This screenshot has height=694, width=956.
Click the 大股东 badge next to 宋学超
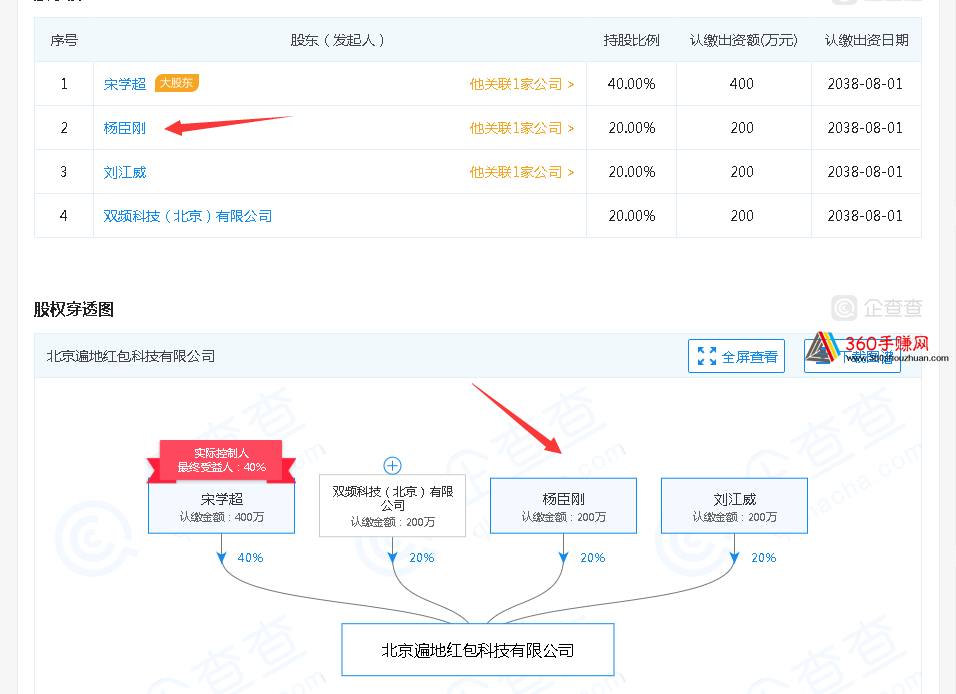(177, 82)
